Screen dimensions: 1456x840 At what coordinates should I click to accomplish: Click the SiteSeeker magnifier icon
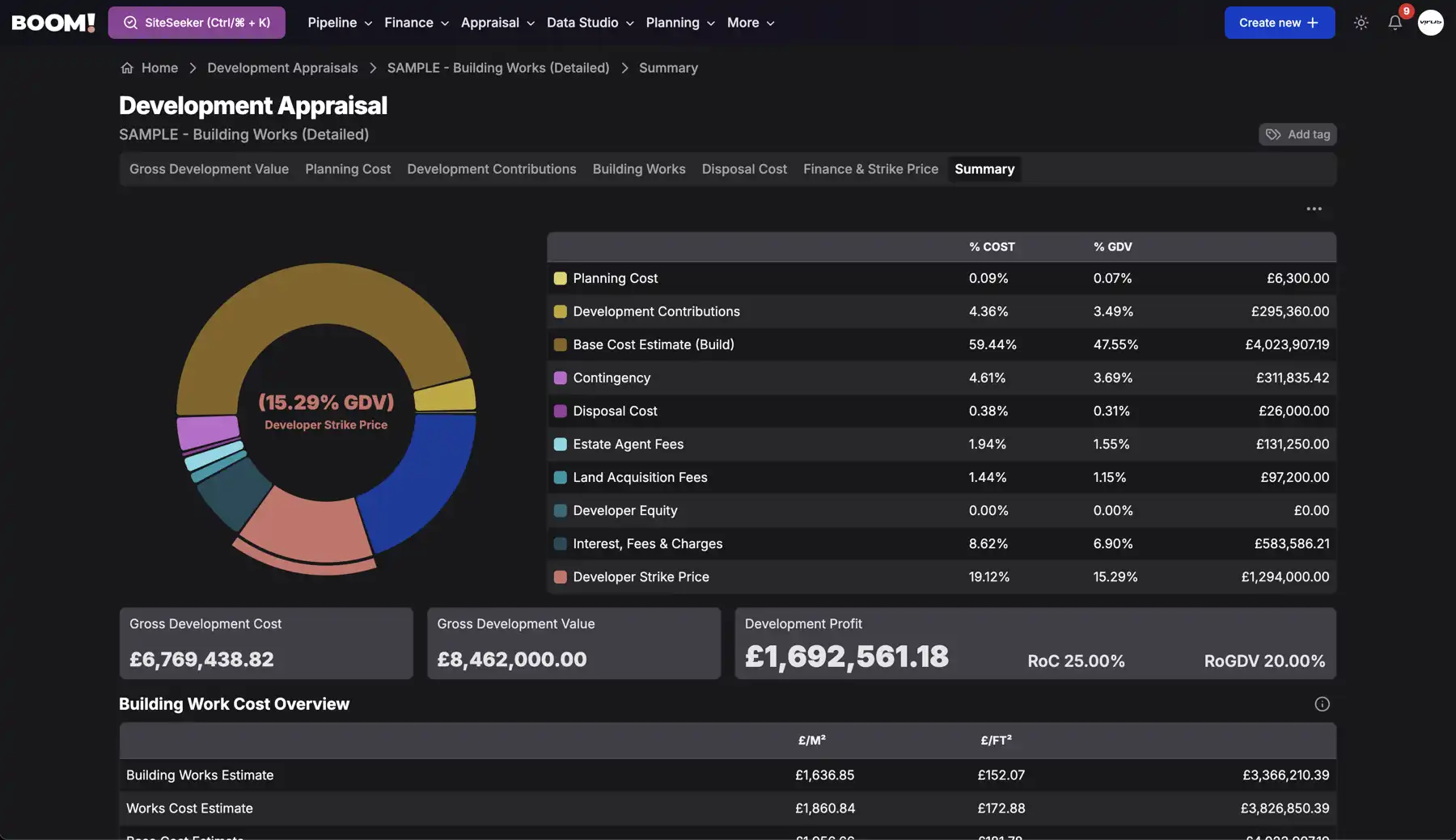tap(130, 23)
